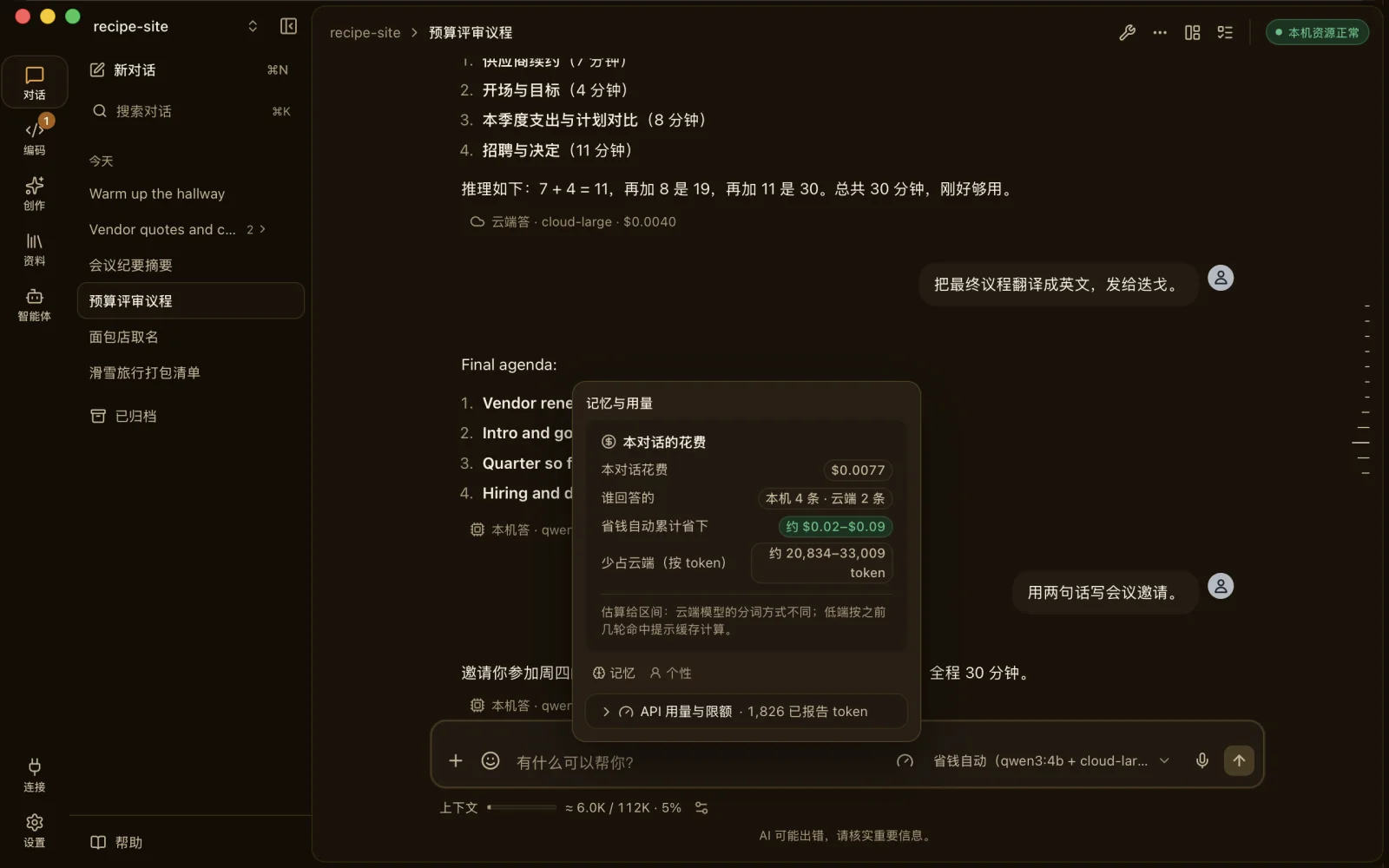Click the usage gauge icon in composer

point(905,761)
